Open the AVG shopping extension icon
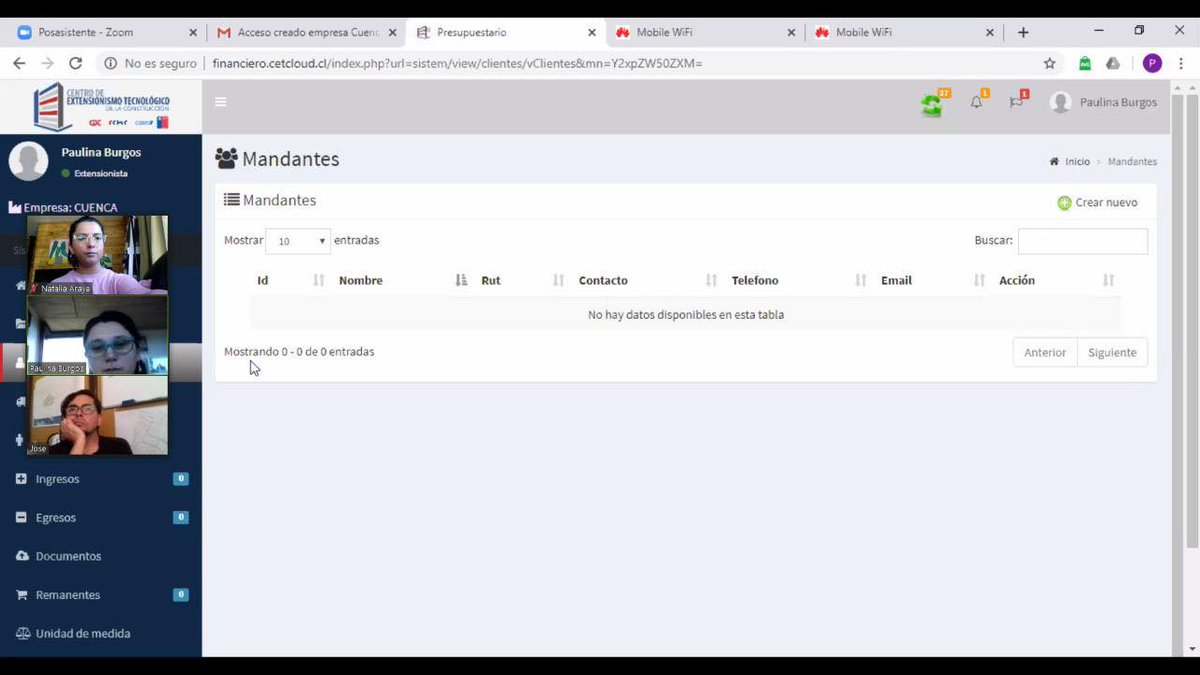This screenshot has height=675, width=1200. (x=1085, y=63)
